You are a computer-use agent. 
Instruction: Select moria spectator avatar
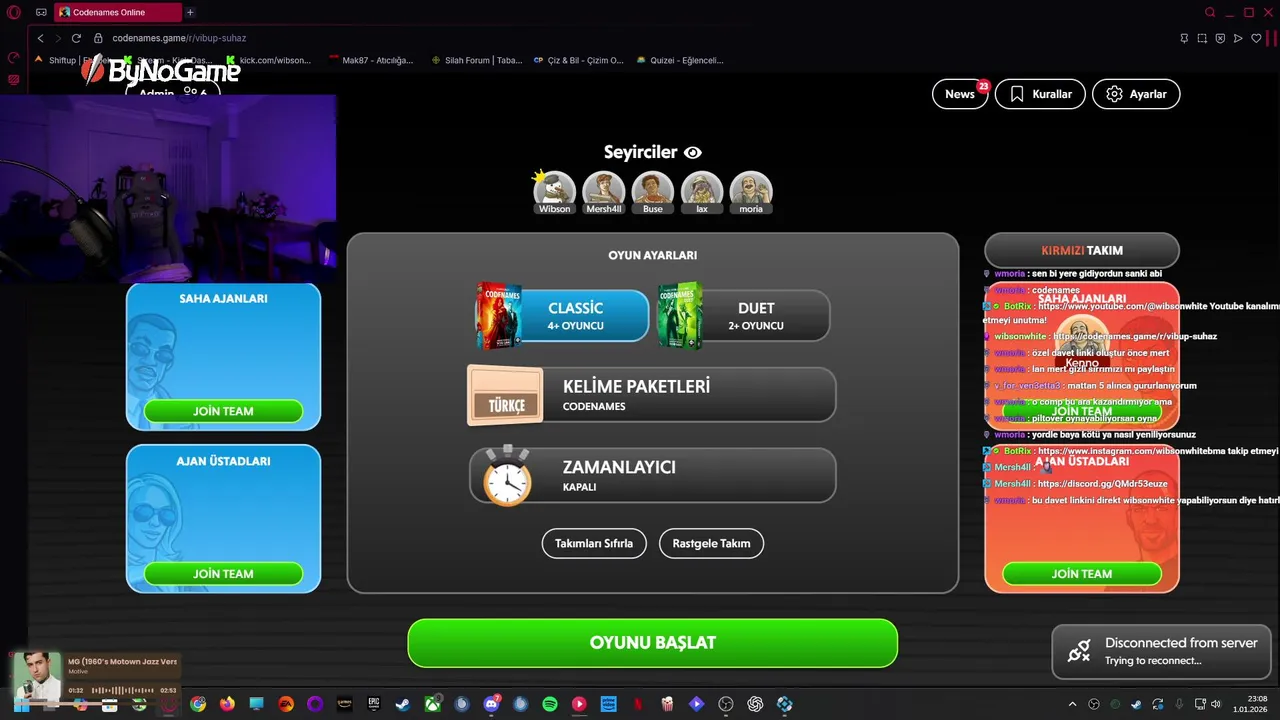(x=751, y=192)
